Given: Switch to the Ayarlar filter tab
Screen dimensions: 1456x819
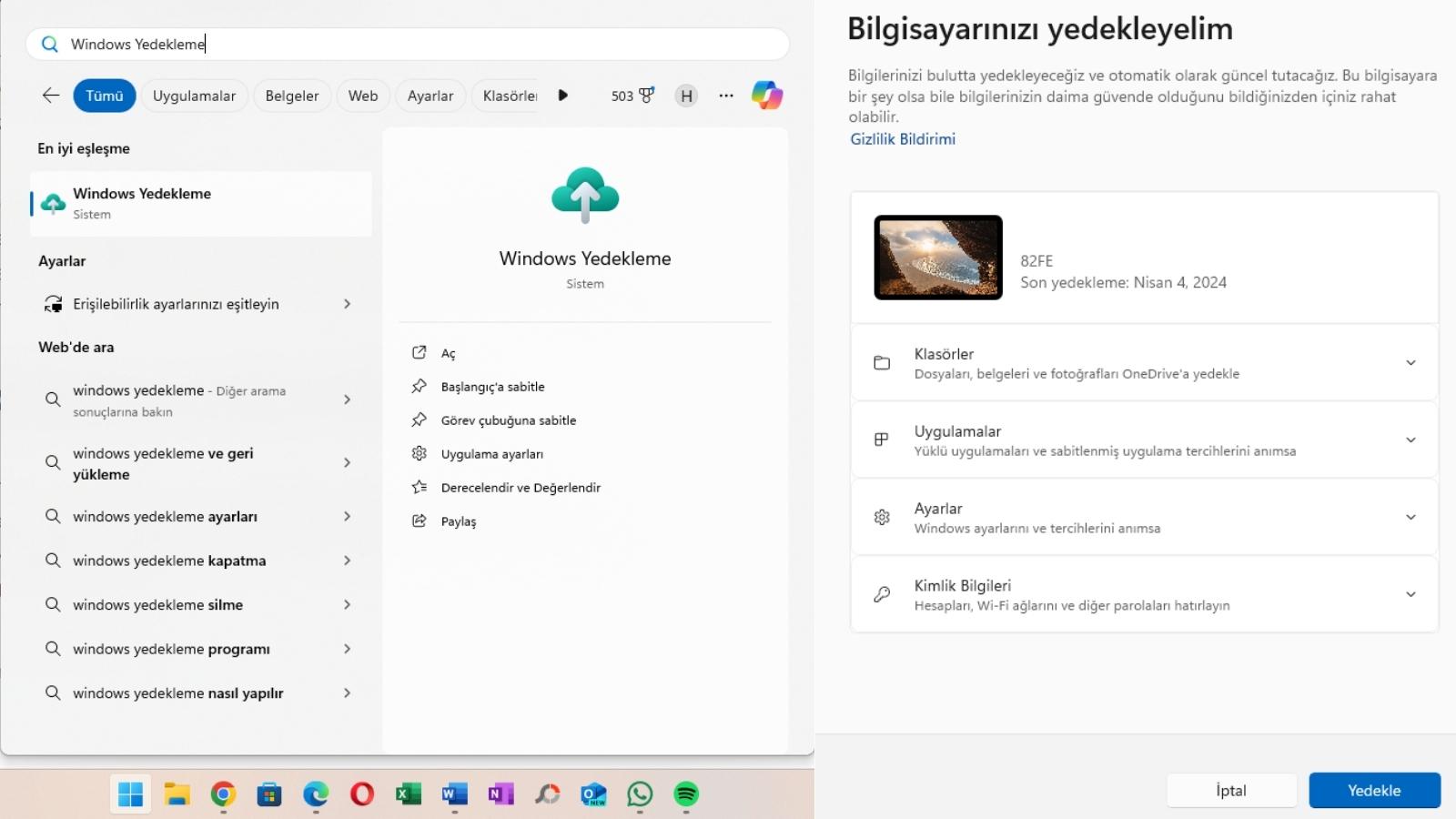Looking at the screenshot, I should (430, 96).
